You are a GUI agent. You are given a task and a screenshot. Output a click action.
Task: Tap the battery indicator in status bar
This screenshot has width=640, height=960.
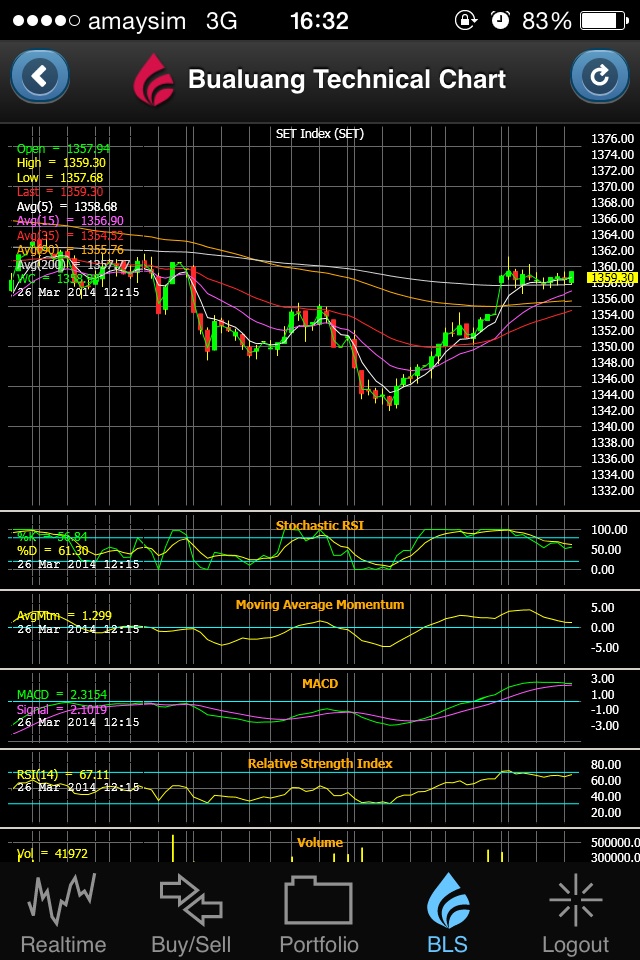604,21
